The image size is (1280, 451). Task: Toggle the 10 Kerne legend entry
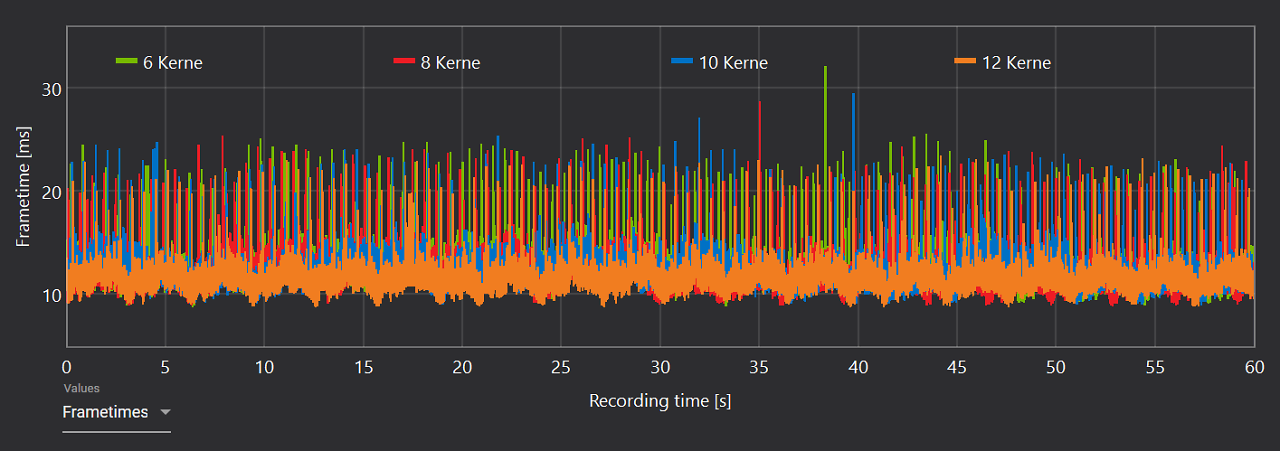(720, 63)
